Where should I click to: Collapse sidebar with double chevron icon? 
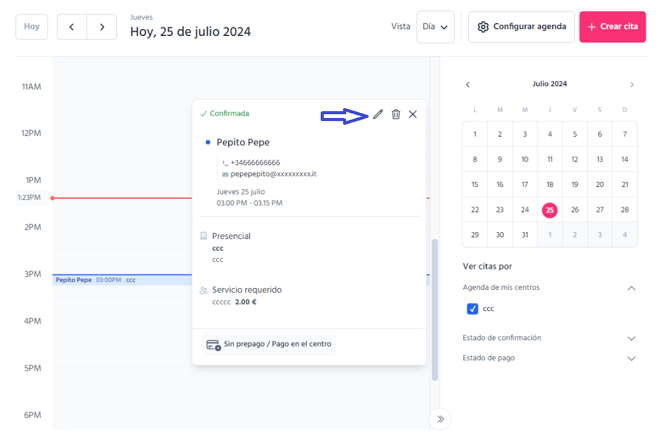pyautogui.click(x=440, y=419)
